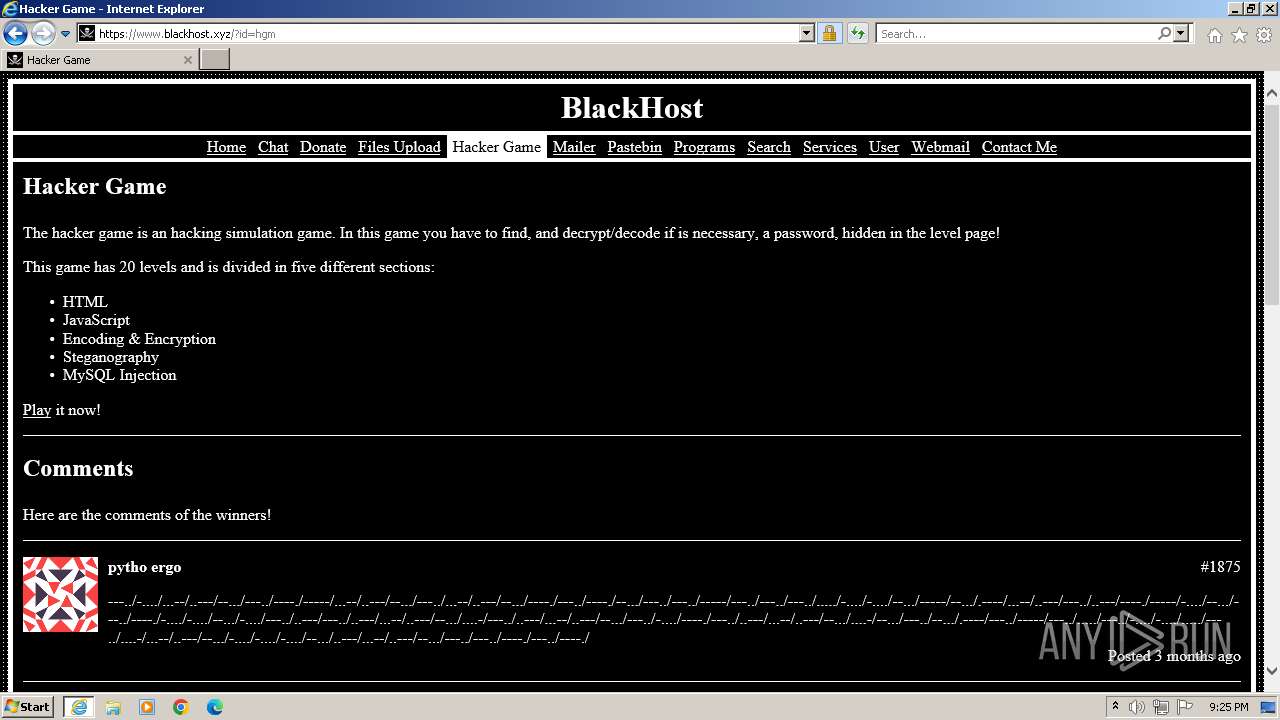Go to Programs section
This screenshot has height=720, width=1280.
point(704,147)
